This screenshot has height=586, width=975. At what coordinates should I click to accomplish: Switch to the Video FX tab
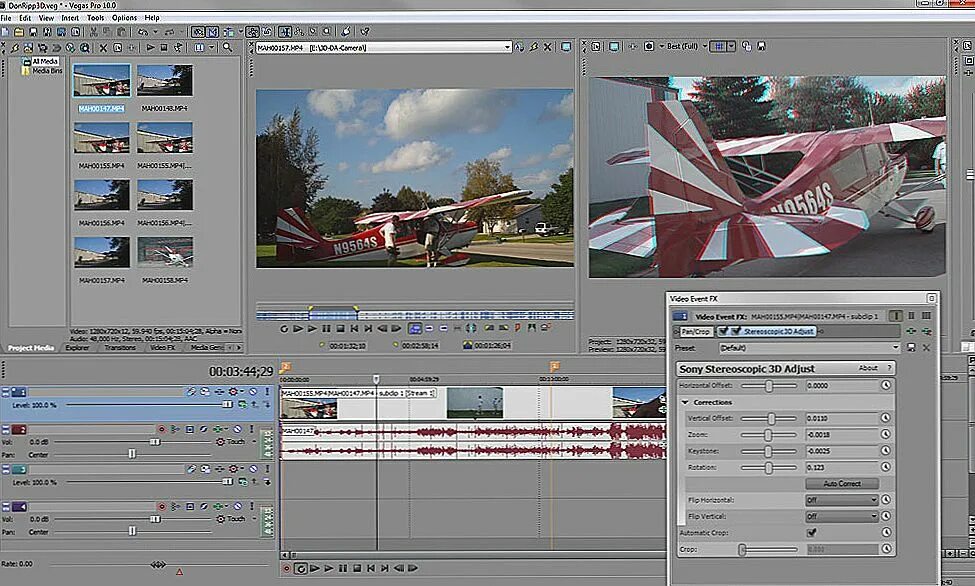(x=162, y=348)
